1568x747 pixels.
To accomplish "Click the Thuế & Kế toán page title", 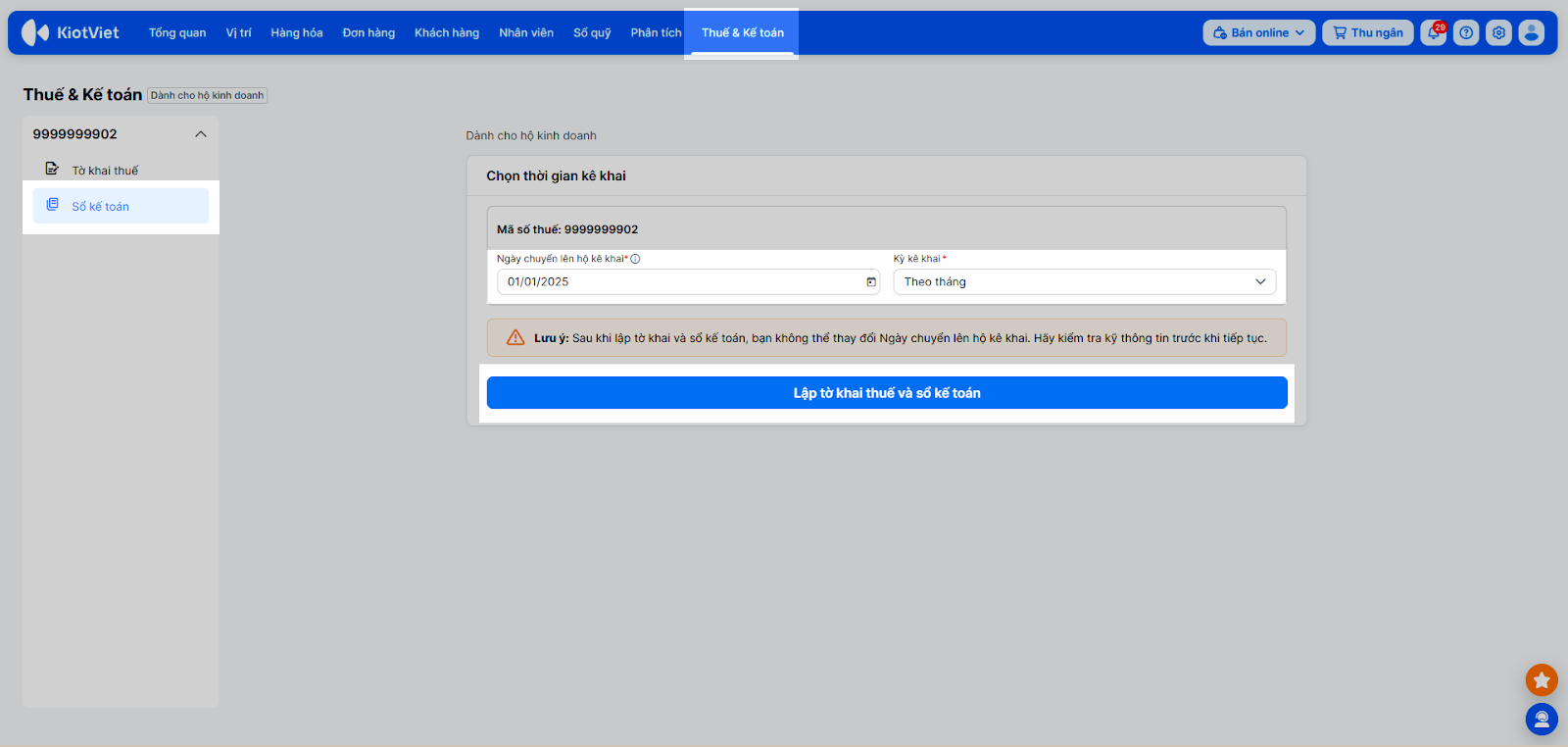I will pos(82,94).
